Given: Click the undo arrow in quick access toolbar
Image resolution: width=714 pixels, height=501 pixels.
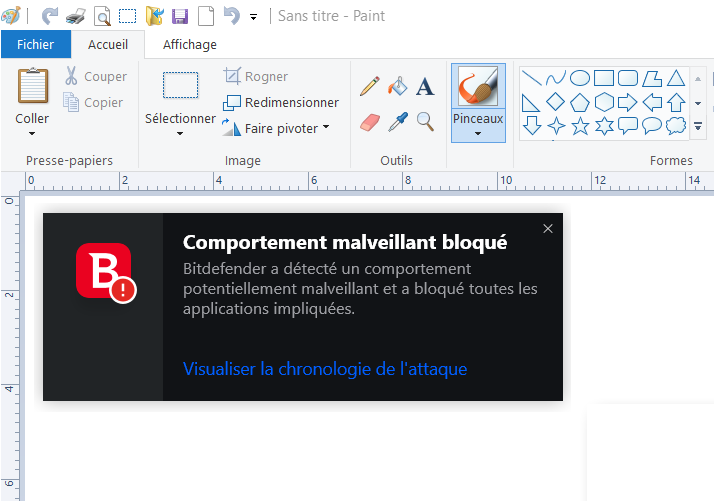Looking at the screenshot, I should 232,16.
